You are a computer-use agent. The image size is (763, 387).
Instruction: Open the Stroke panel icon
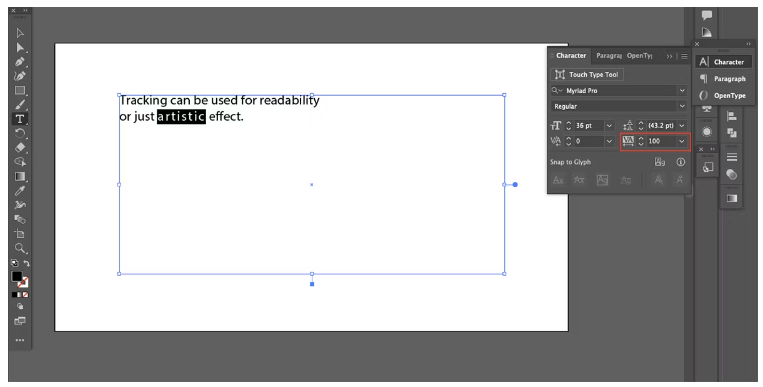[x=731, y=157]
